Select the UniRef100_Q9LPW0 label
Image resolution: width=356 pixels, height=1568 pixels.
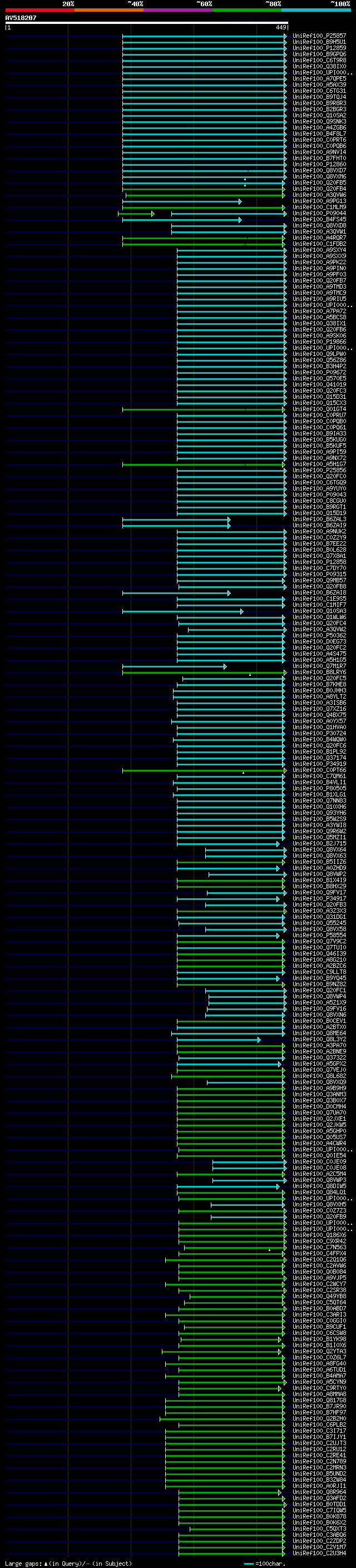coord(319,354)
